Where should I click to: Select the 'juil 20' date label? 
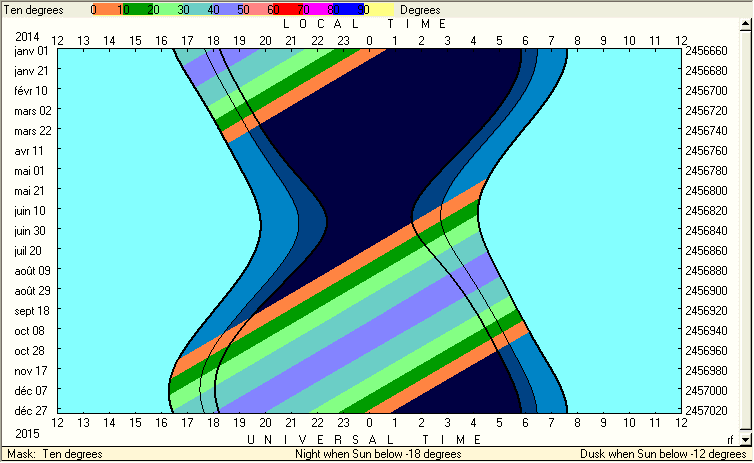coord(28,250)
